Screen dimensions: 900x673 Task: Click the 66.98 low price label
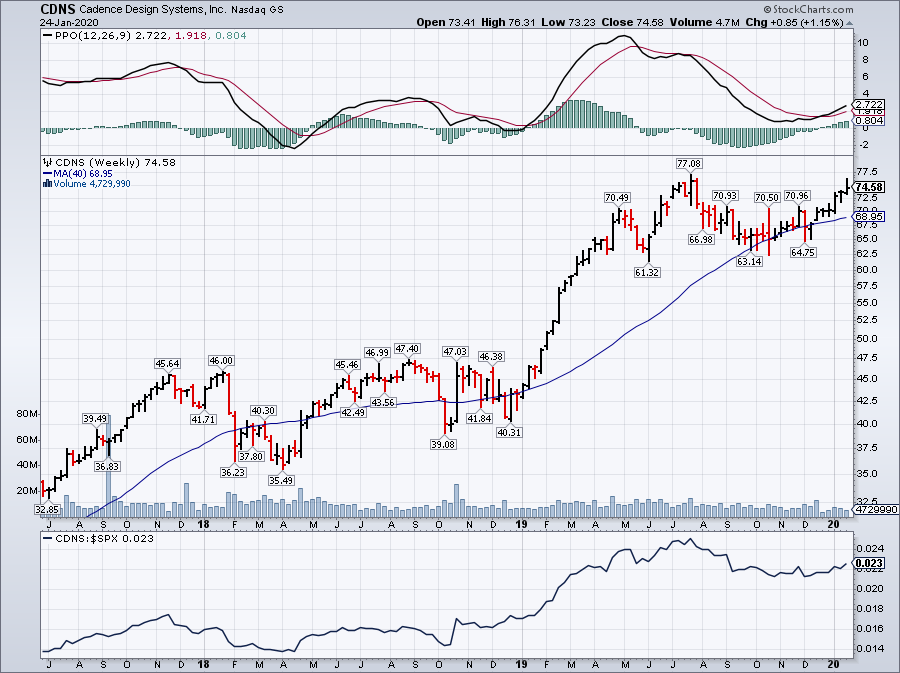click(701, 239)
